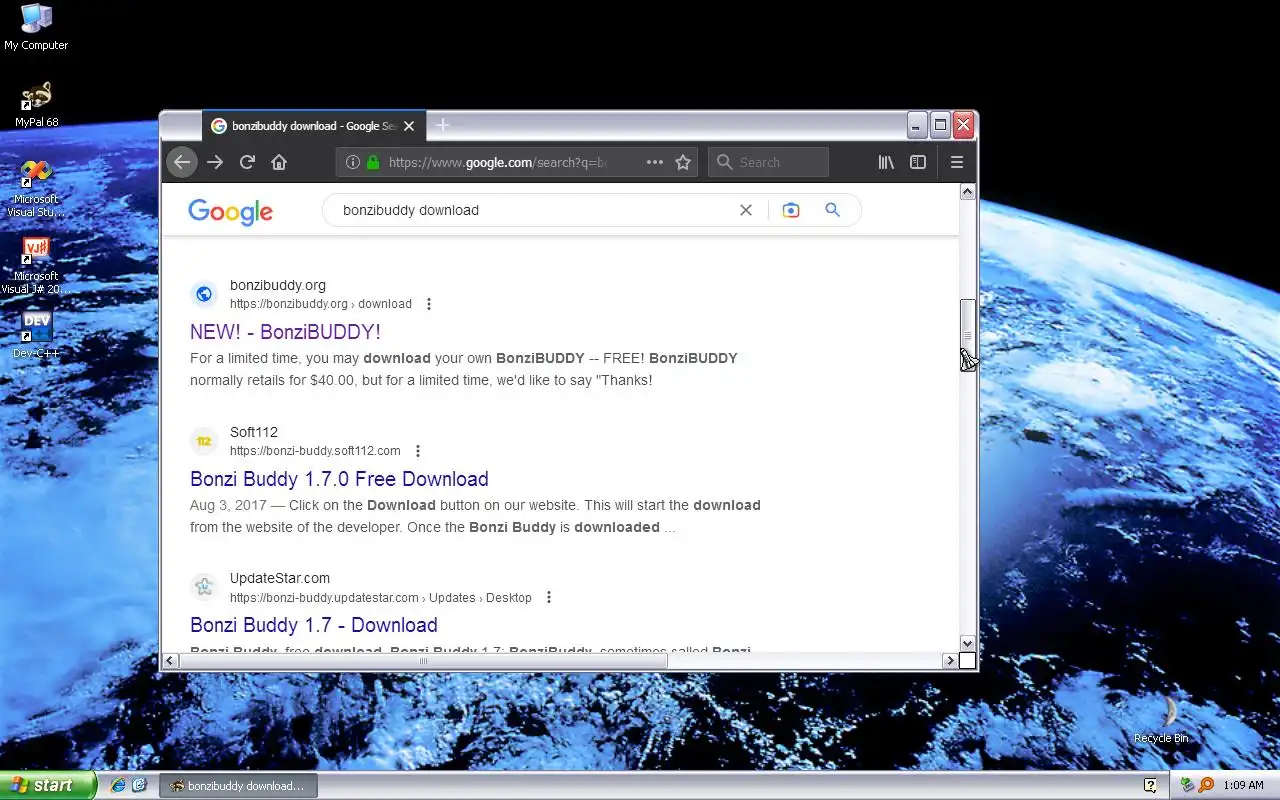Go back to the previous page

[181, 162]
